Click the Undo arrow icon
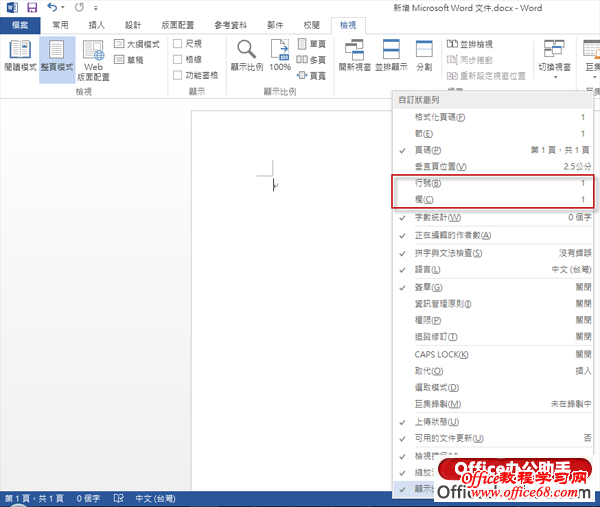This screenshot has width=600, height=507. pyautogui.click(x=52, y=7)
